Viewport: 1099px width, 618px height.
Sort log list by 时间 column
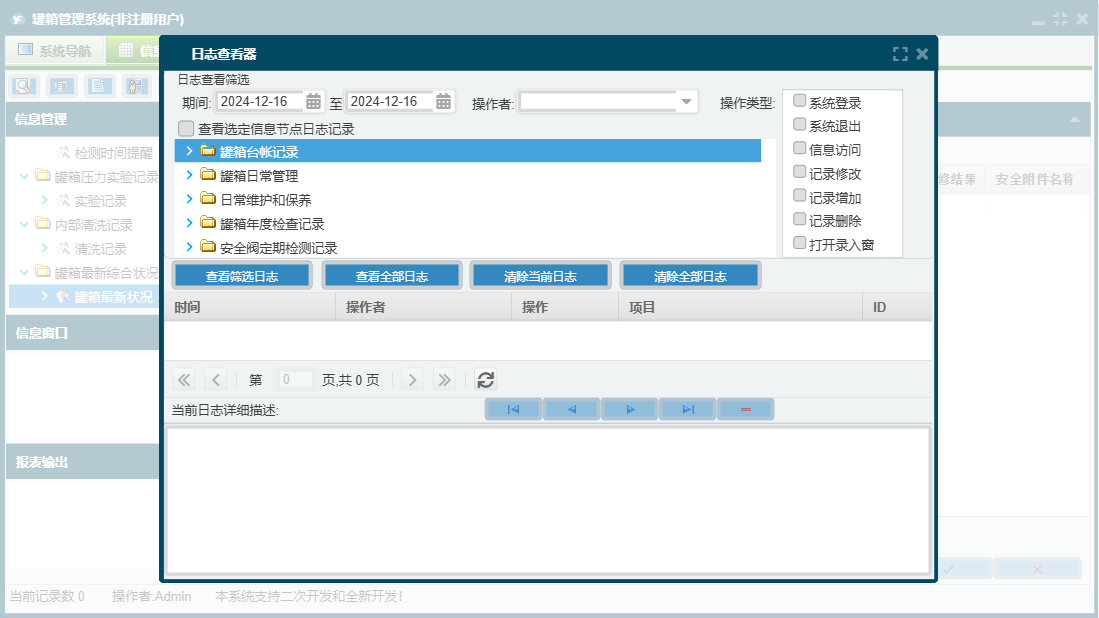tap(251, 307)
